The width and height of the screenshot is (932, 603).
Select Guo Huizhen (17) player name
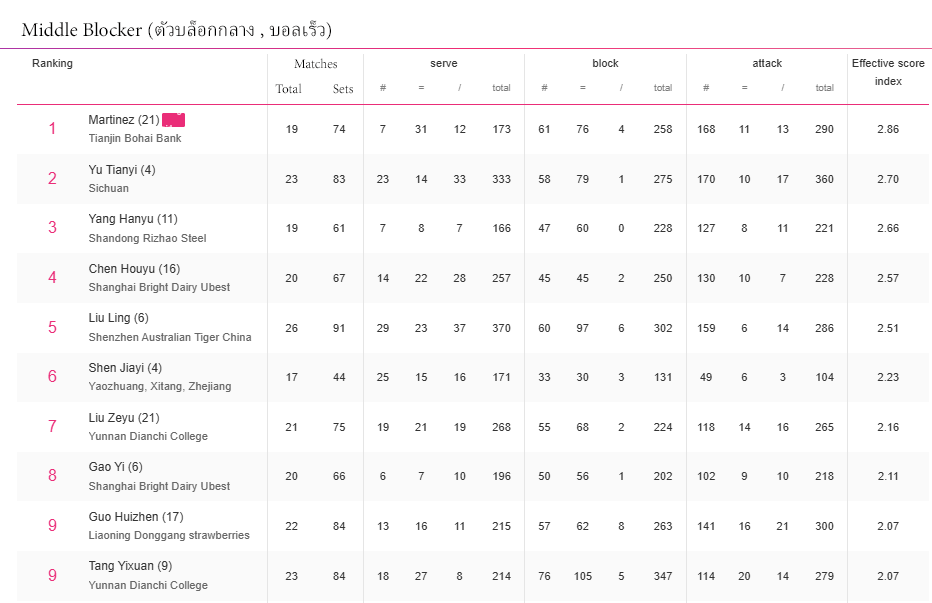click(136, 517)
